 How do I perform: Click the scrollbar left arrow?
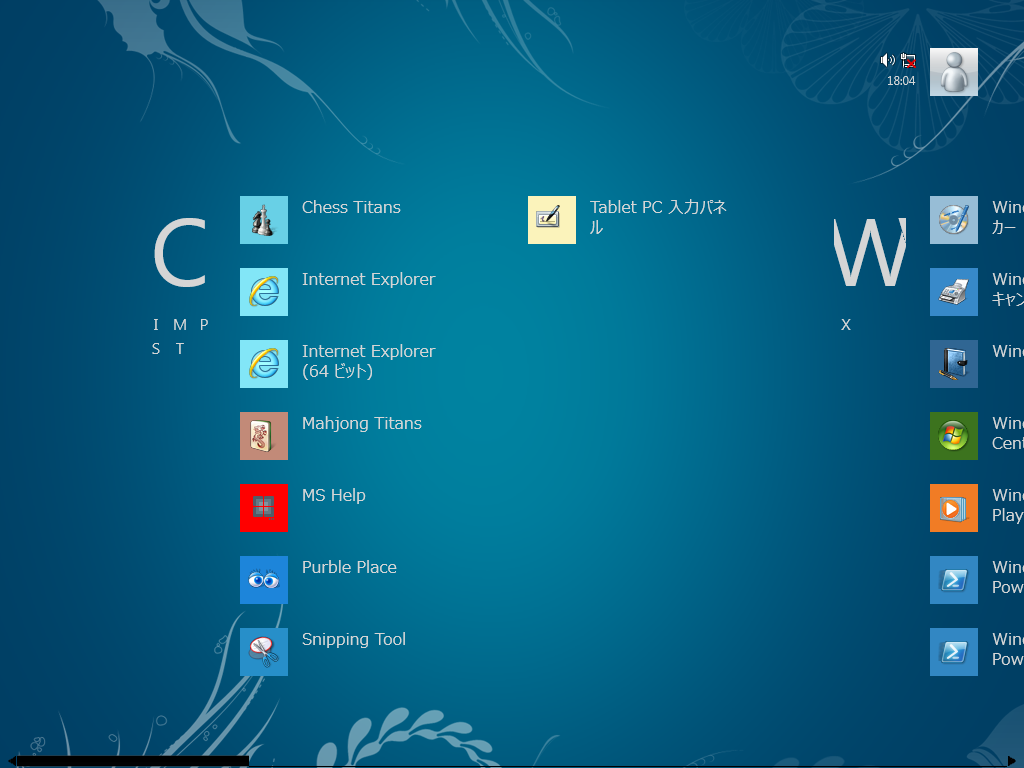point(11,761)
